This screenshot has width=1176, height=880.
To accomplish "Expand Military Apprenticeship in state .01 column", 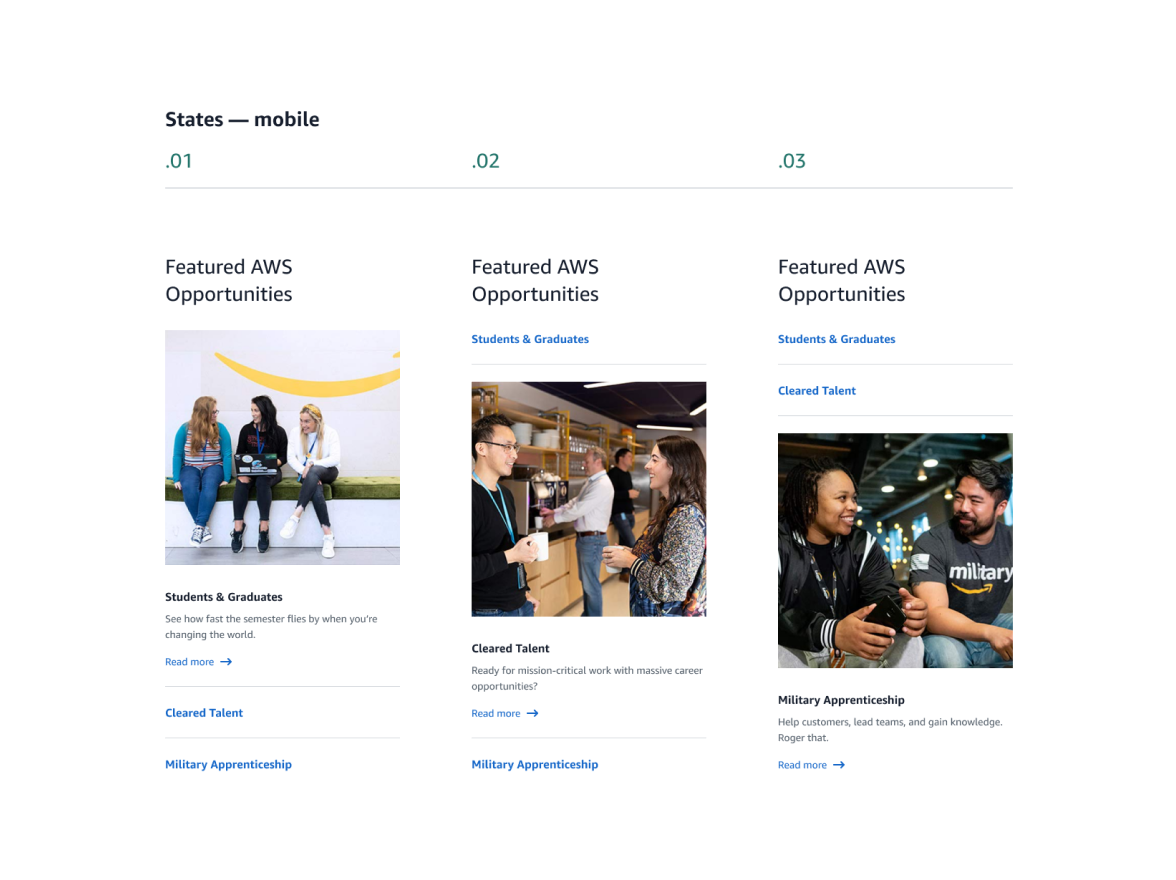I will point(228,764).
